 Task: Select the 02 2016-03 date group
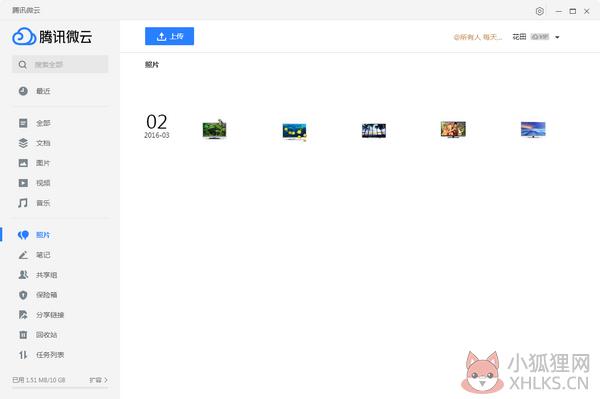pos(157,126)
